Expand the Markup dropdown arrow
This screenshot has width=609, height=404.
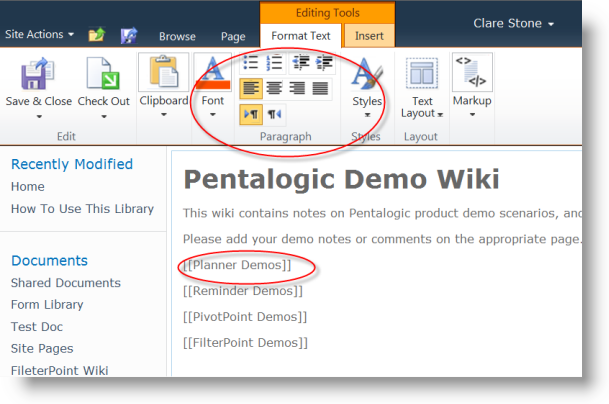(472, 115)
